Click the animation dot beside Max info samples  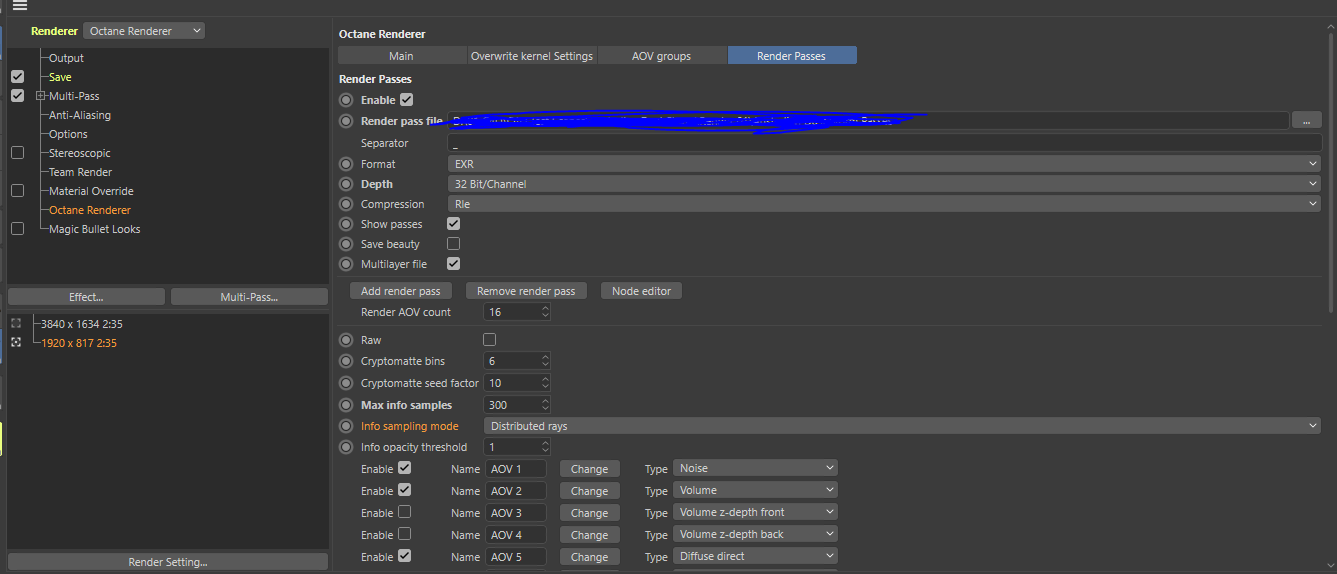[x=346, y=405]
